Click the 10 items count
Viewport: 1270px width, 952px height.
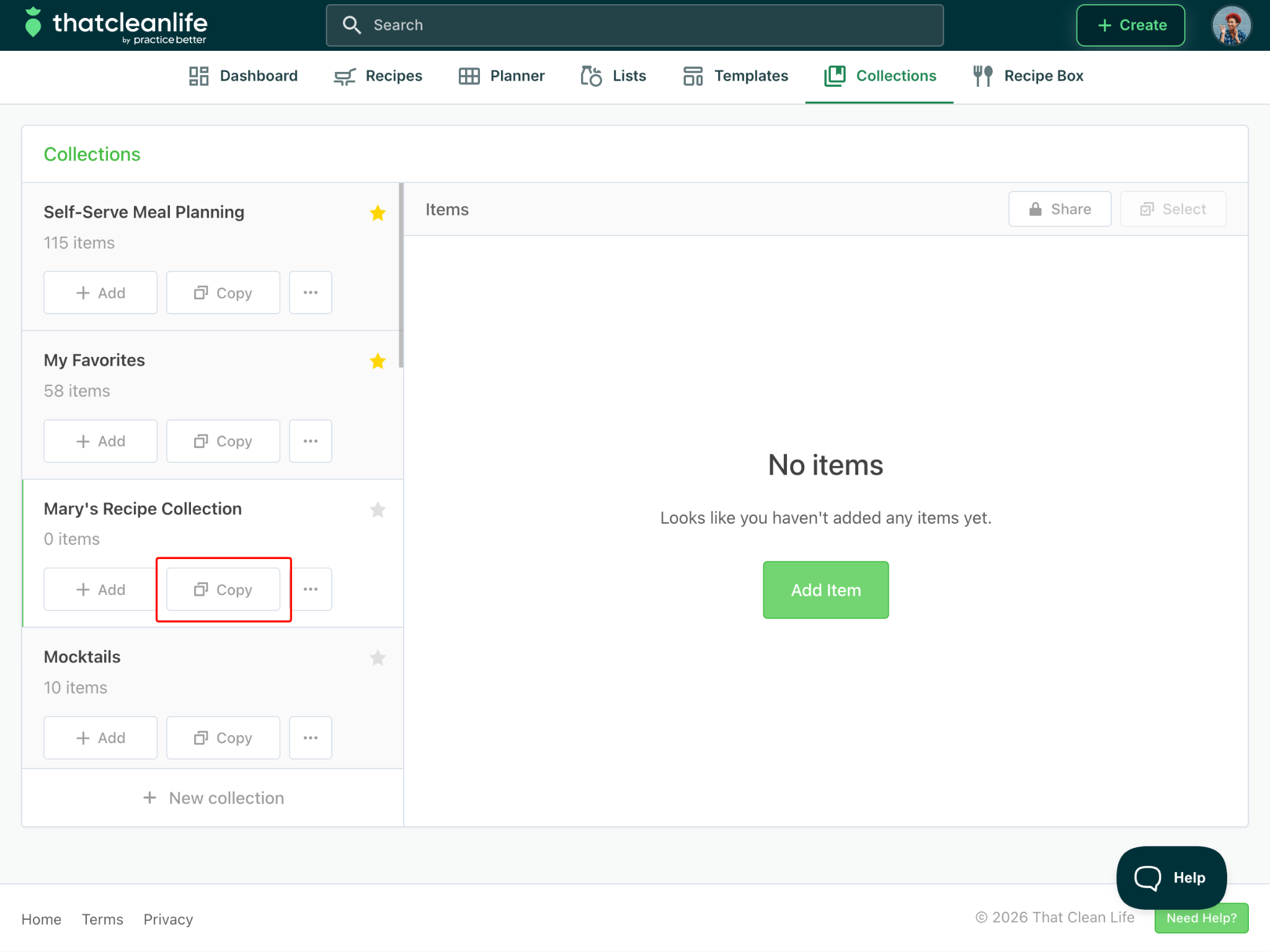(76, 688)
